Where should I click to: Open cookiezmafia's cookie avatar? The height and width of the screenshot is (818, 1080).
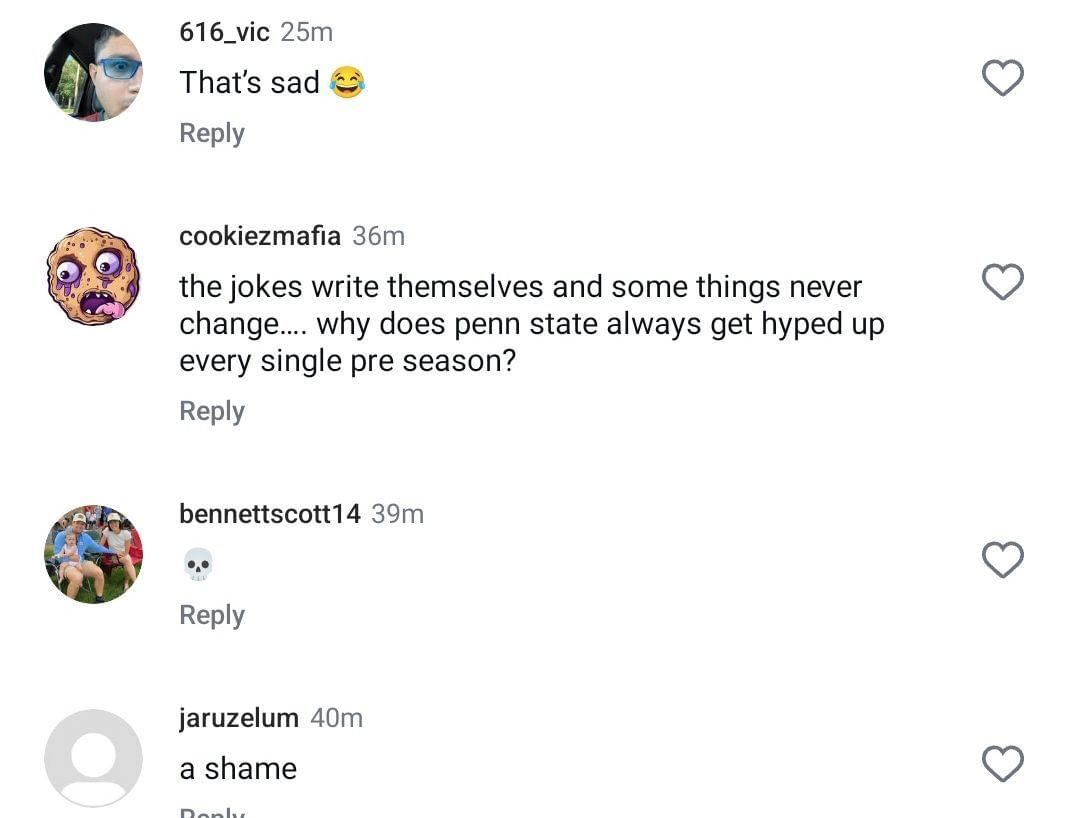tap(93, 276)
